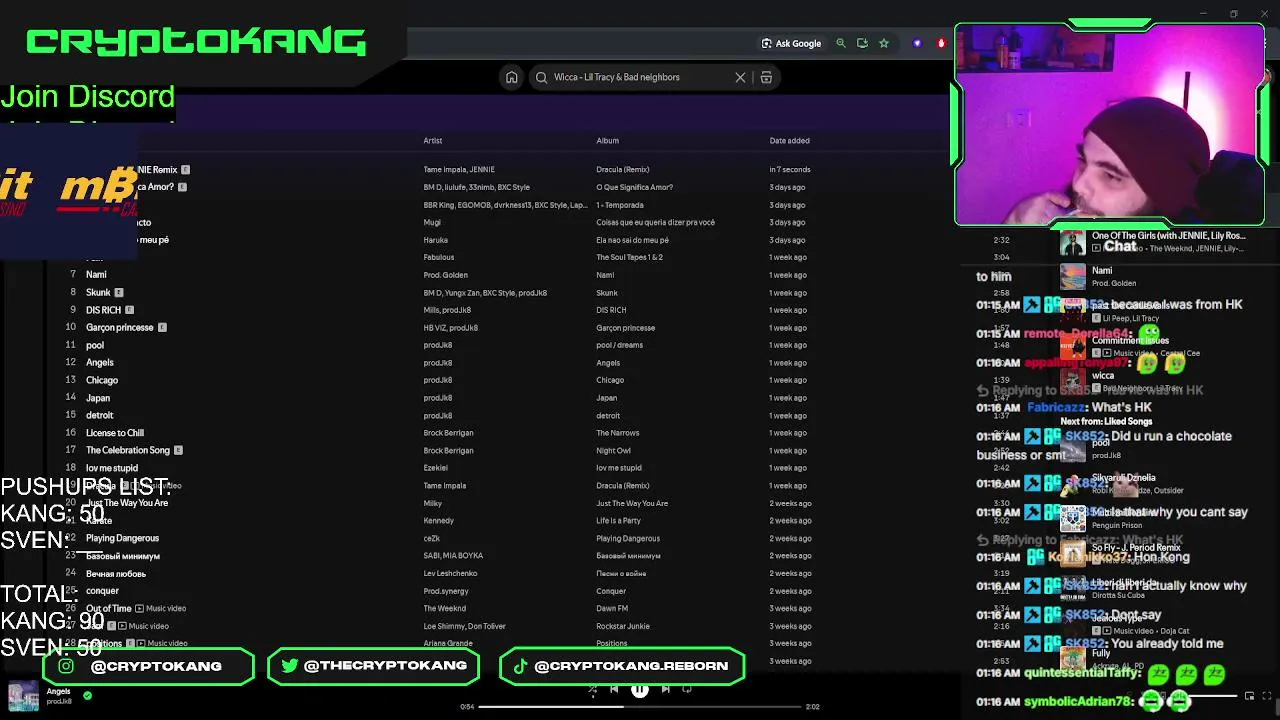Open artist The Weeknd on Out of Time row

click(444, 608)
